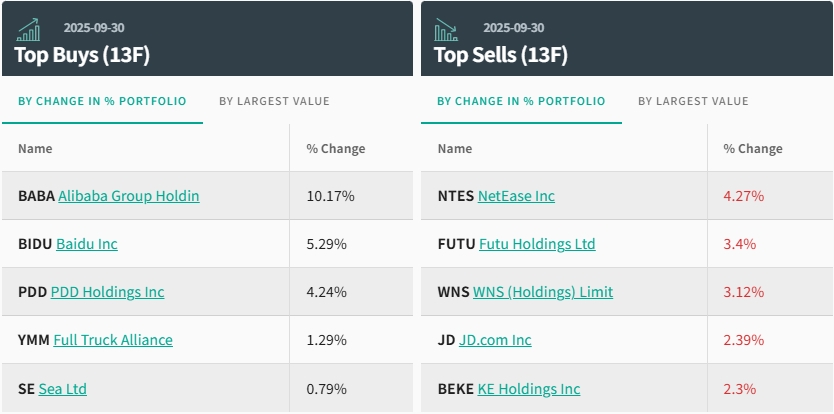Open the KE Holdings Inc link
Image resolution: width=834 pixels, height=414 pixels.
(529, 388)
